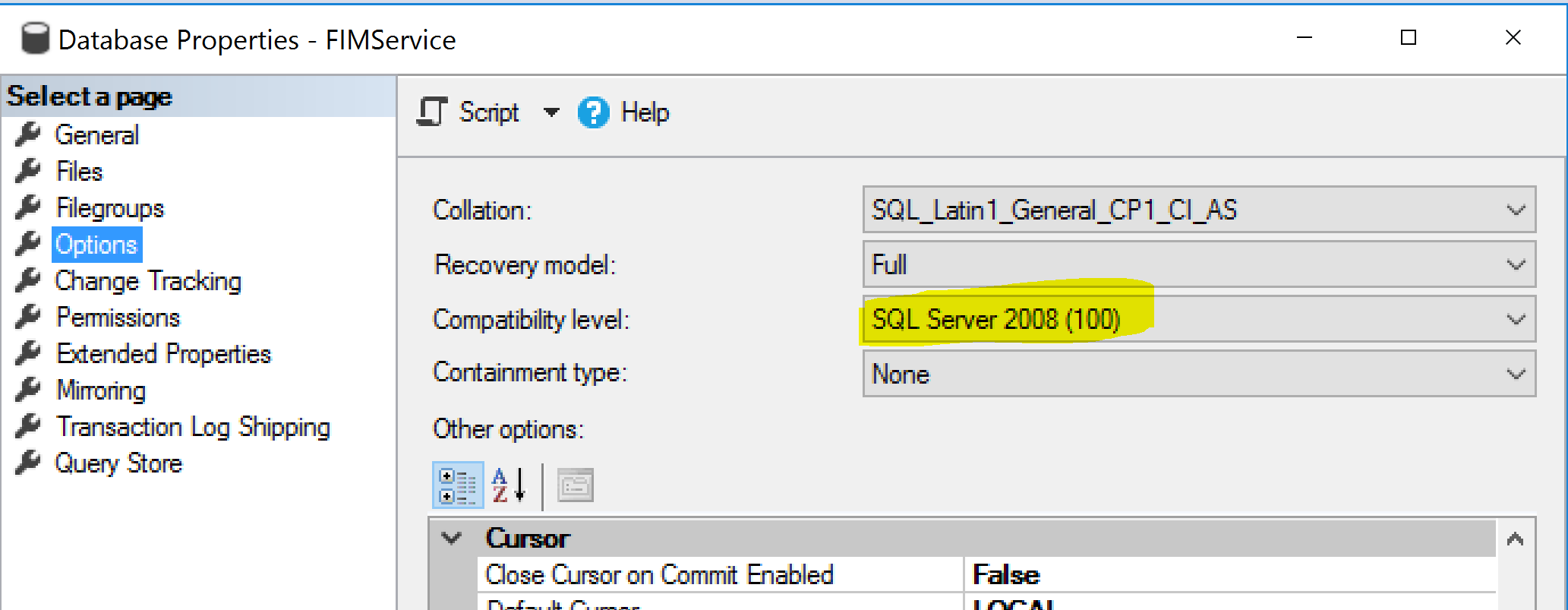Click the wrench icon beside Transaction Log Shipping
Screen dimensions: 1568x610
click(x=28, y=426)
